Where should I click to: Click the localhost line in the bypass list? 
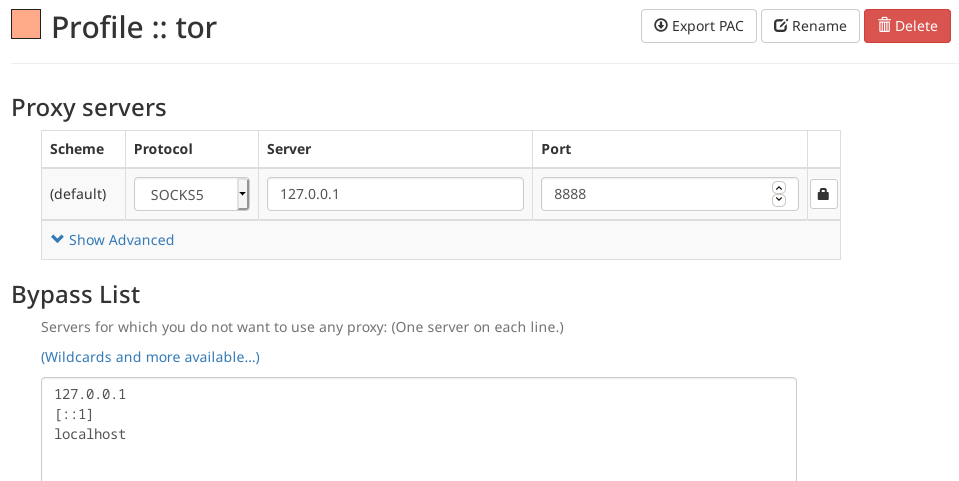90,434
